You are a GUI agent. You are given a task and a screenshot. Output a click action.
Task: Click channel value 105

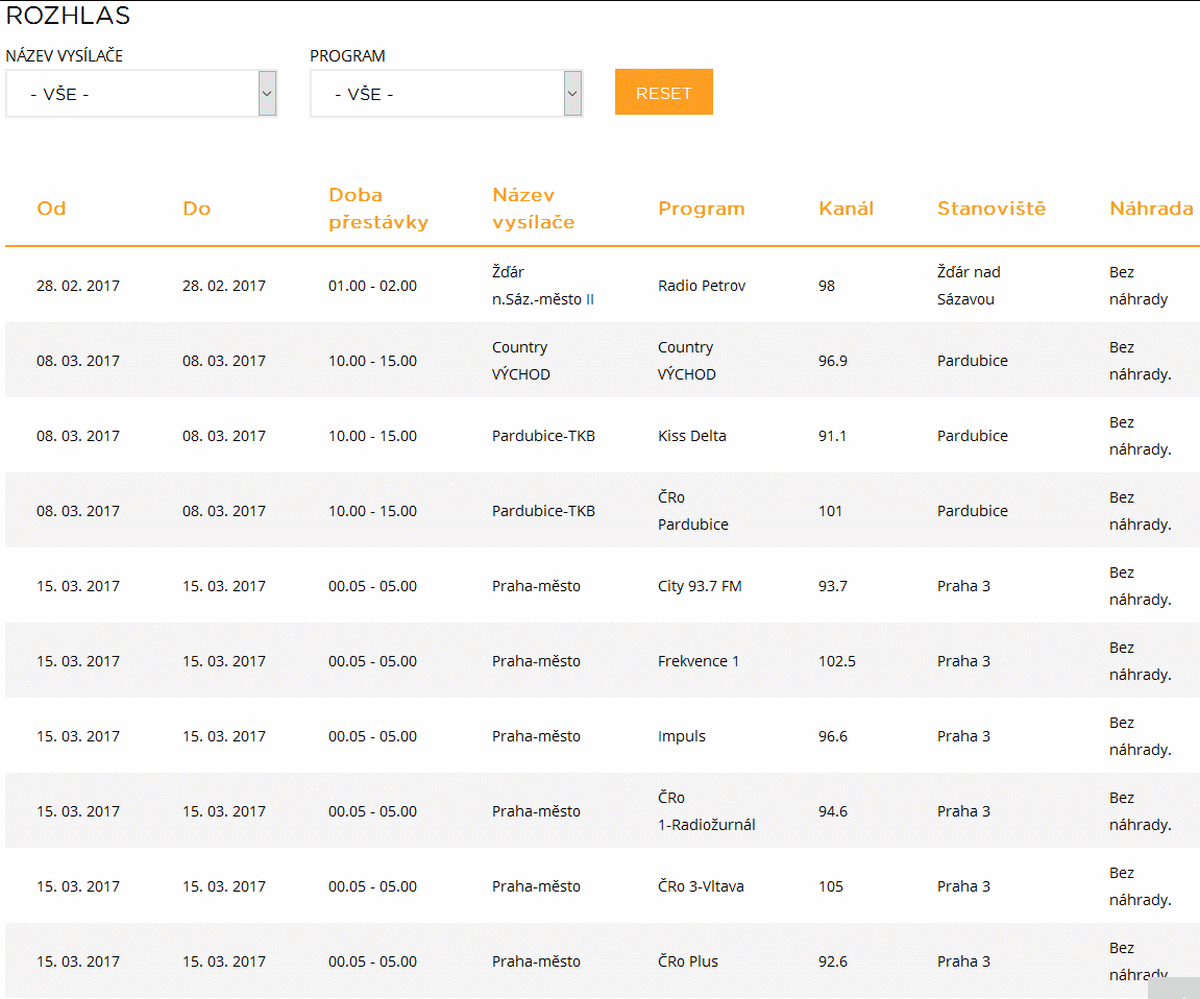pyautogui.click(x=830, y=886)
